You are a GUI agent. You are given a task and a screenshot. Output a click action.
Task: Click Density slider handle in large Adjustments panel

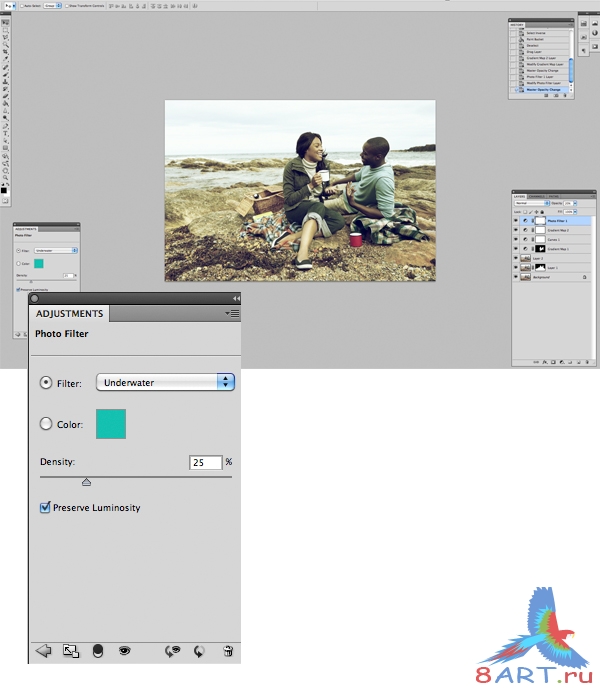(x=86, y=482)
